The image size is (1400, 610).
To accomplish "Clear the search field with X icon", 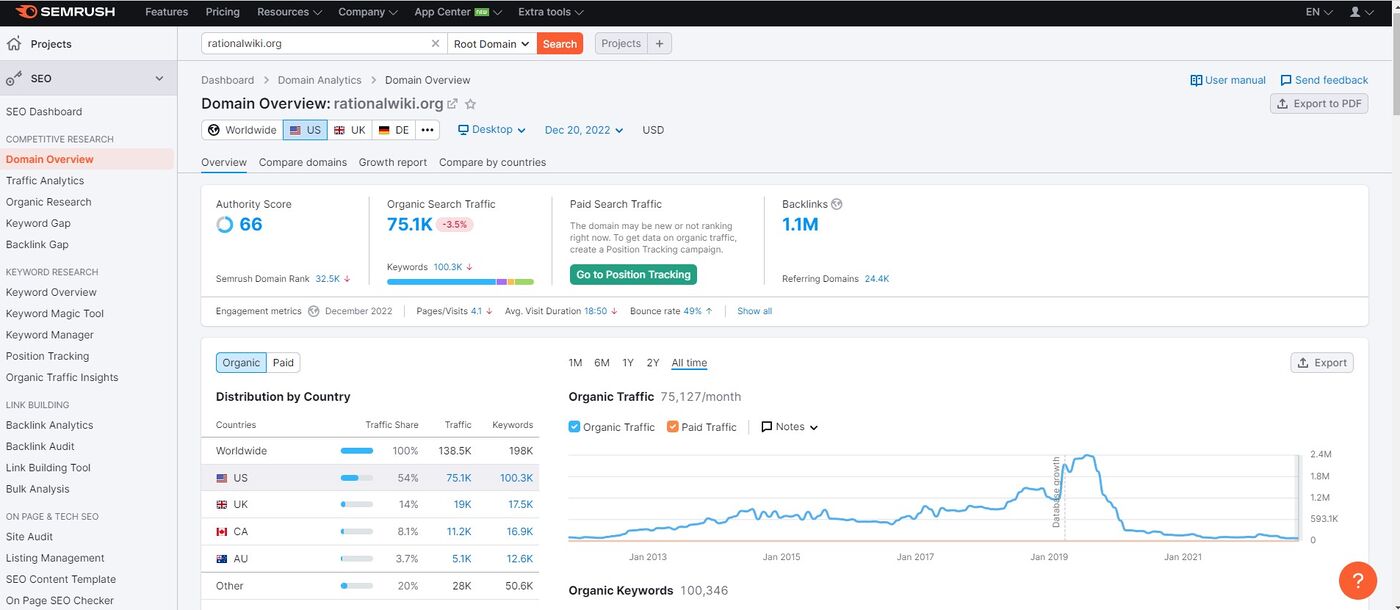I will click(435, 44).
